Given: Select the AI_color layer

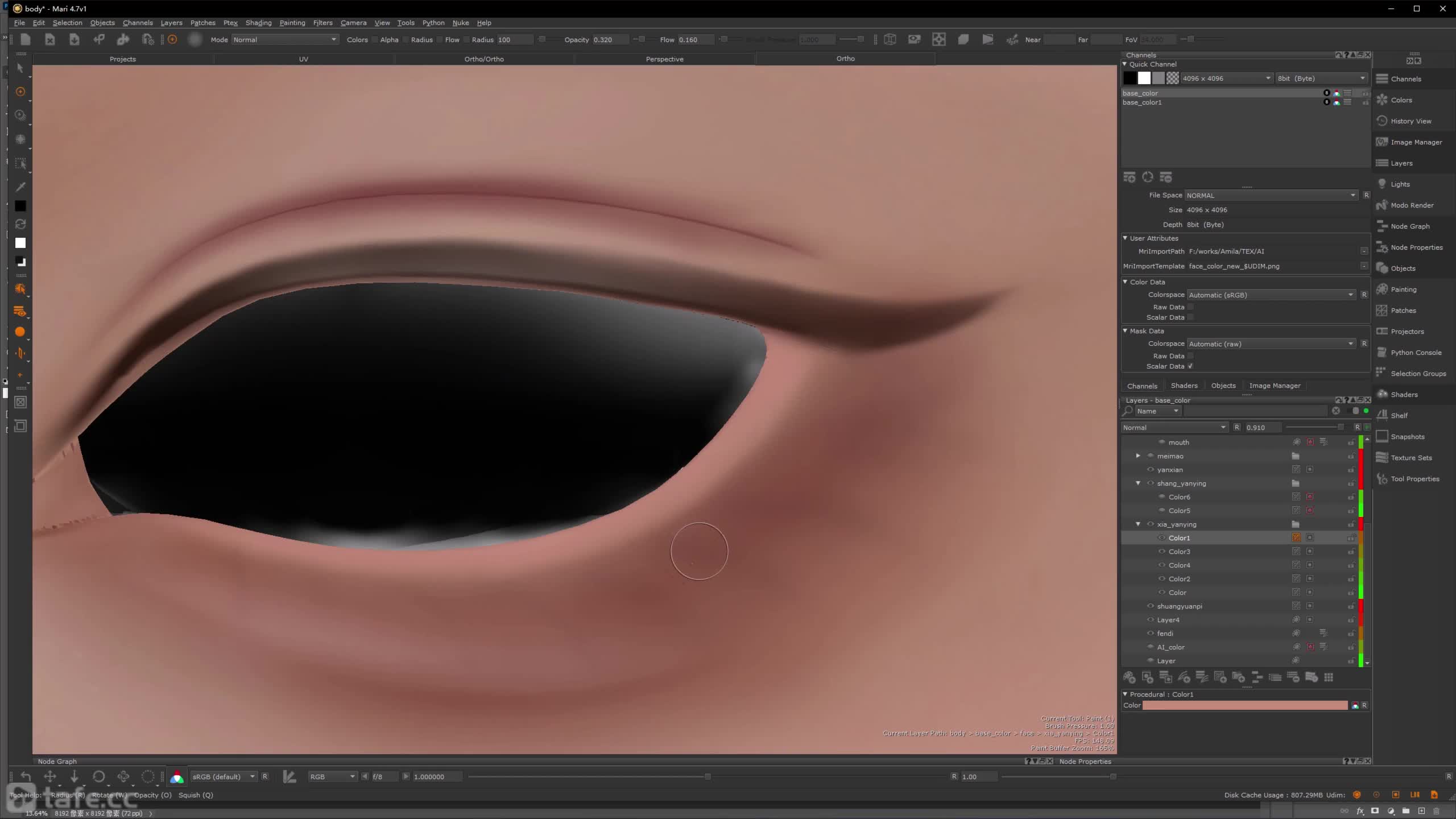Looking at the screenshot, I should coord(1170,647).
